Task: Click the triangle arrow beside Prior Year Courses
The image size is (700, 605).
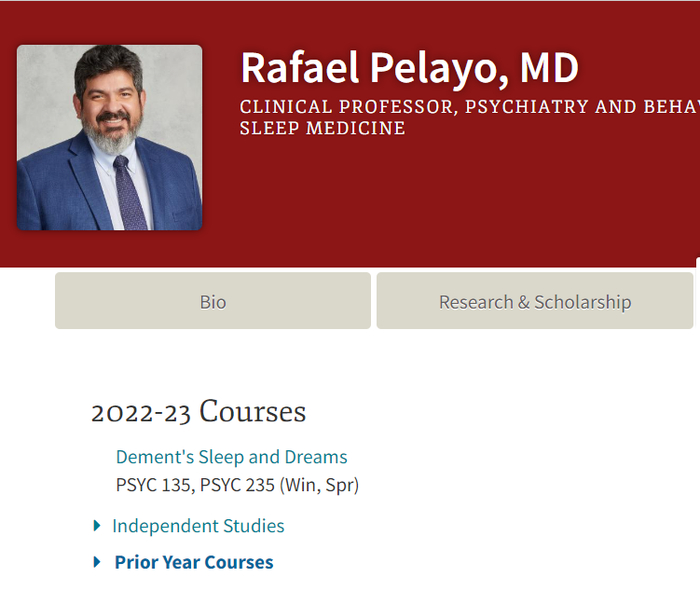Action: tap(97, 562)
